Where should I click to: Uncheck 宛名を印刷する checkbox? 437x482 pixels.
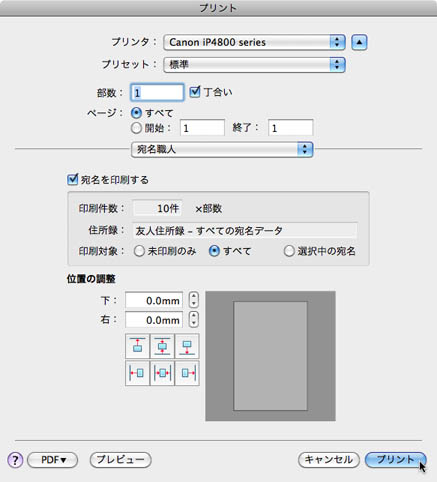(72, 180)
